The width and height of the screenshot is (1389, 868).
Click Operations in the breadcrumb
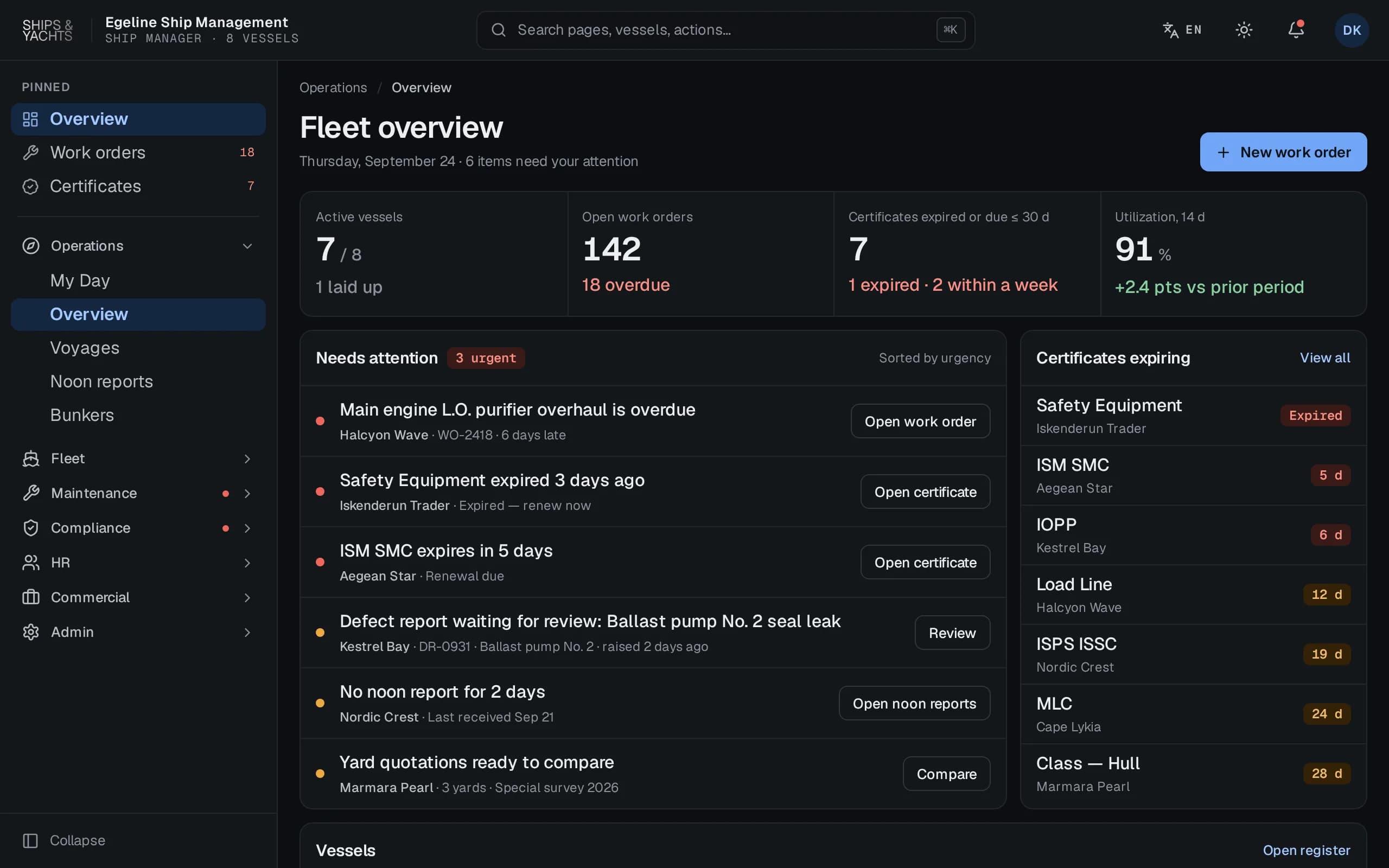tap(333, 88)
